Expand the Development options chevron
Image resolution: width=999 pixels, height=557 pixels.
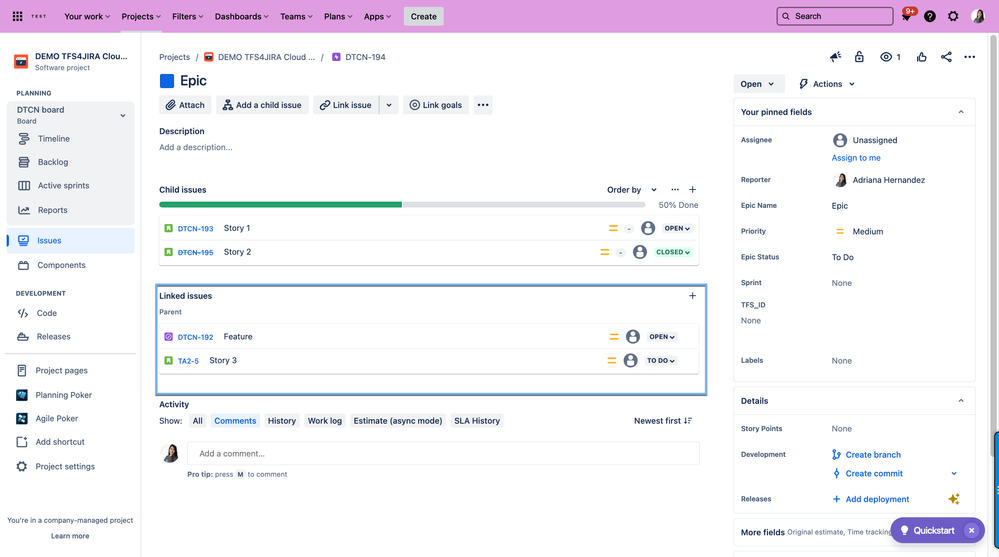(x=954, y=474)
